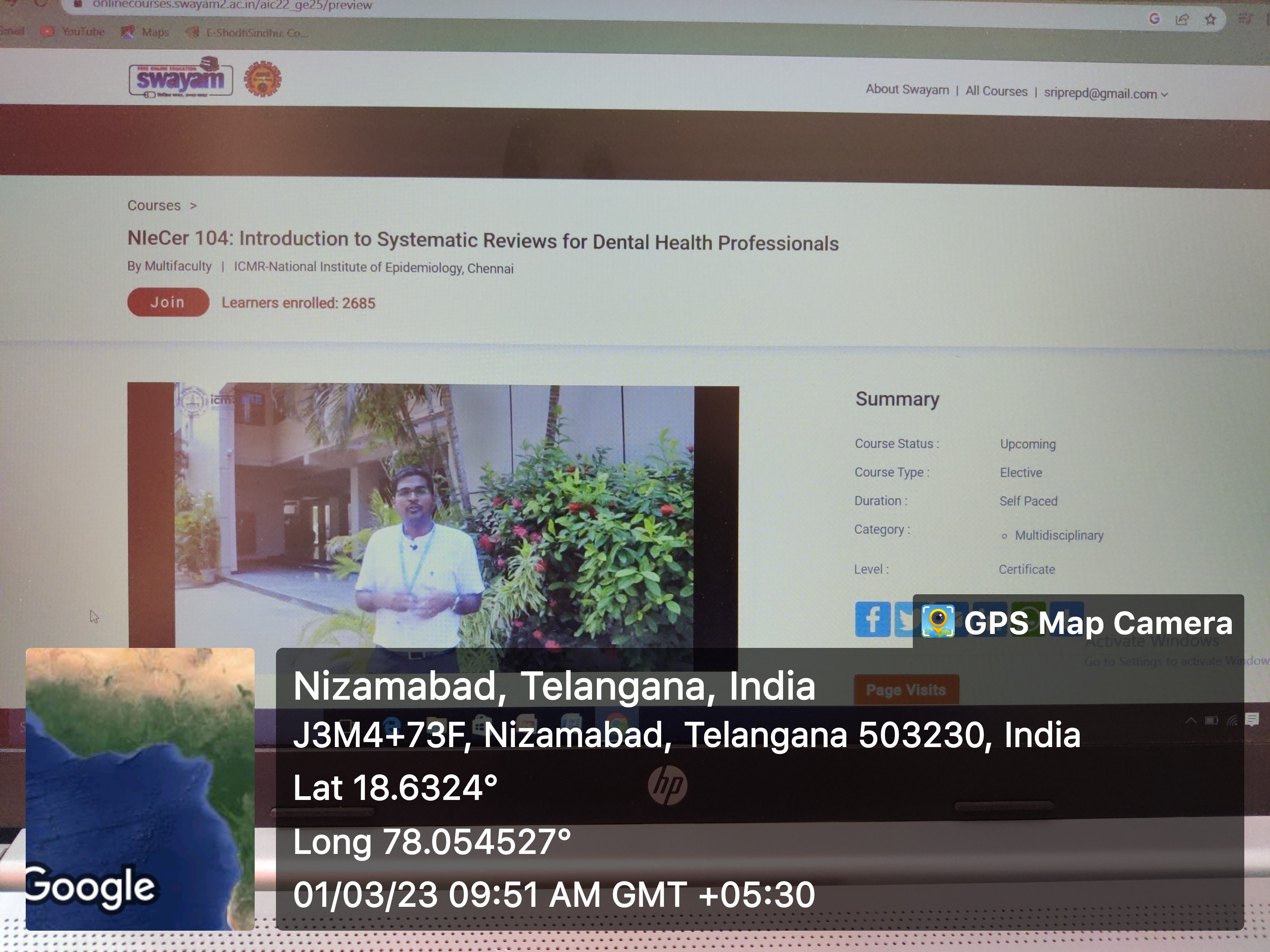Viewport: 1270px width, 952px height.
Task: Click the Swayam logo
Action: (180, 77)
